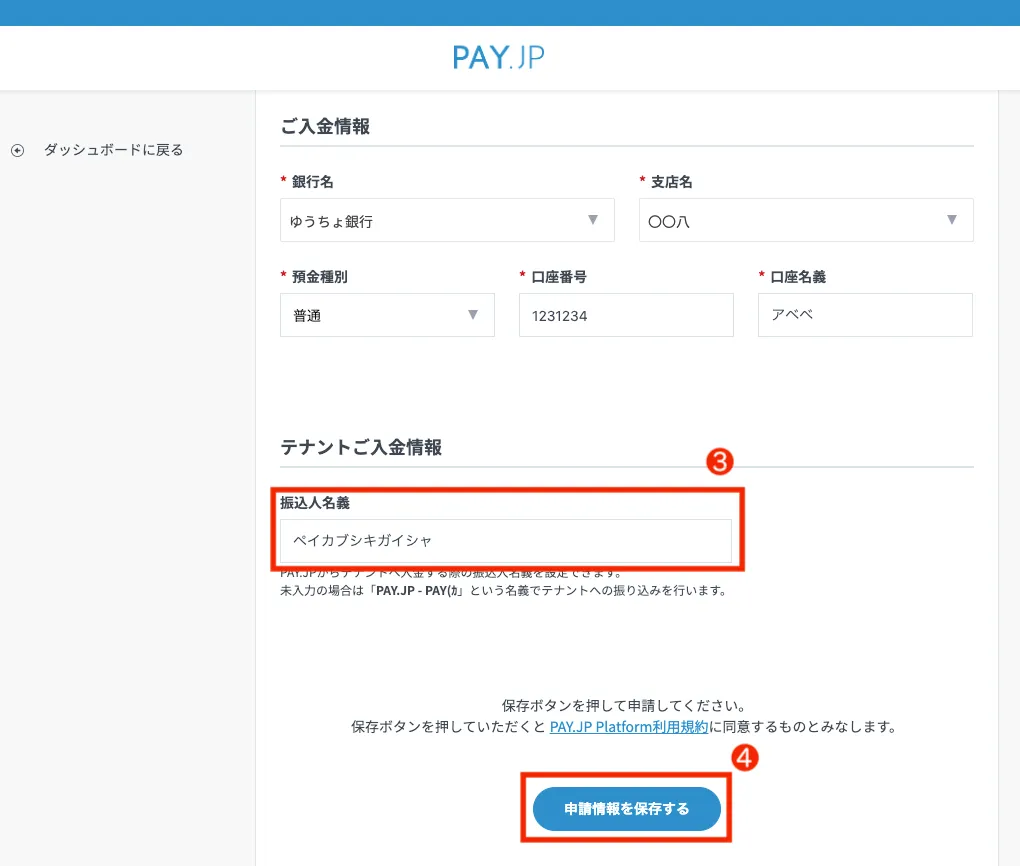Click the テナントご入金情報 section heading
Viewport: 1020px width, 866px height.
[x=361, y=447]
